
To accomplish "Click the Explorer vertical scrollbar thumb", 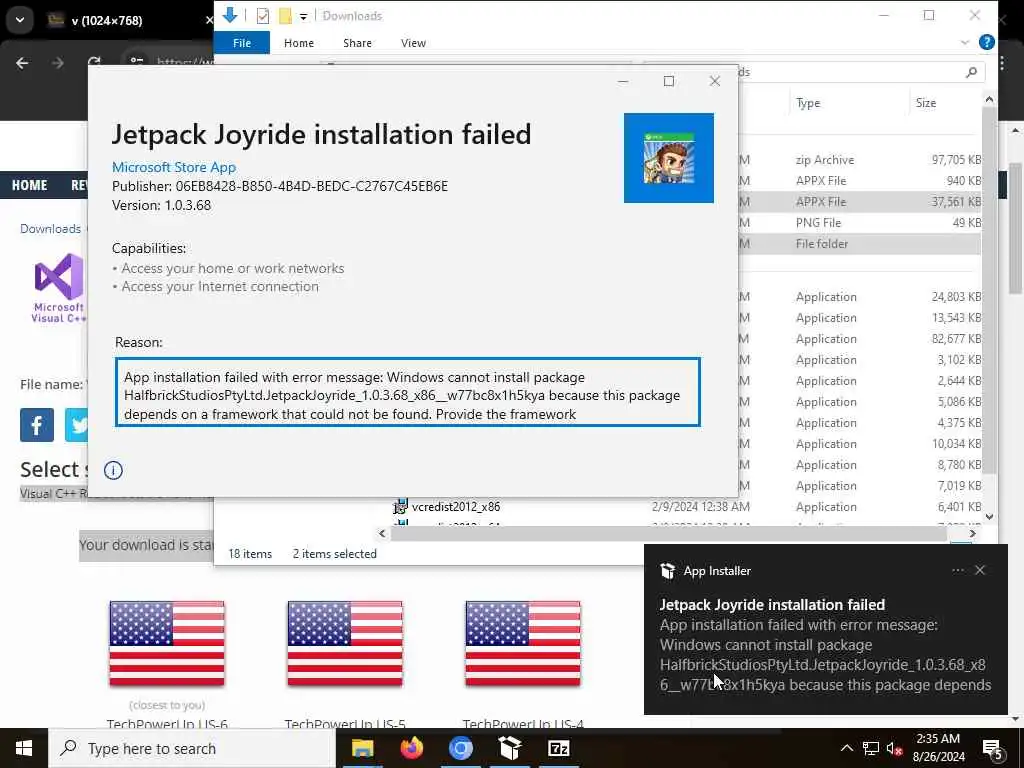I will click(x=989, y=291).
